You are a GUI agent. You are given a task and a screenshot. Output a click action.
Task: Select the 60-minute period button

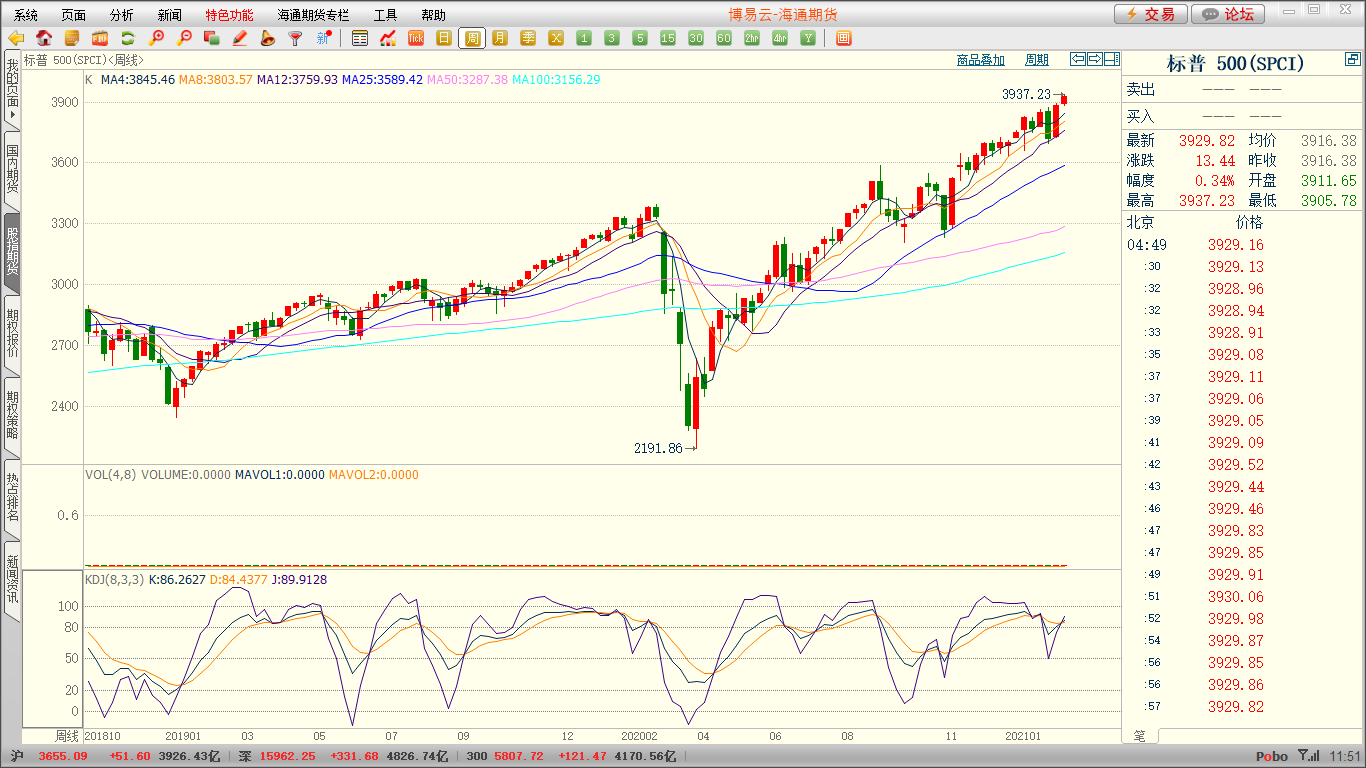(724, 38)
